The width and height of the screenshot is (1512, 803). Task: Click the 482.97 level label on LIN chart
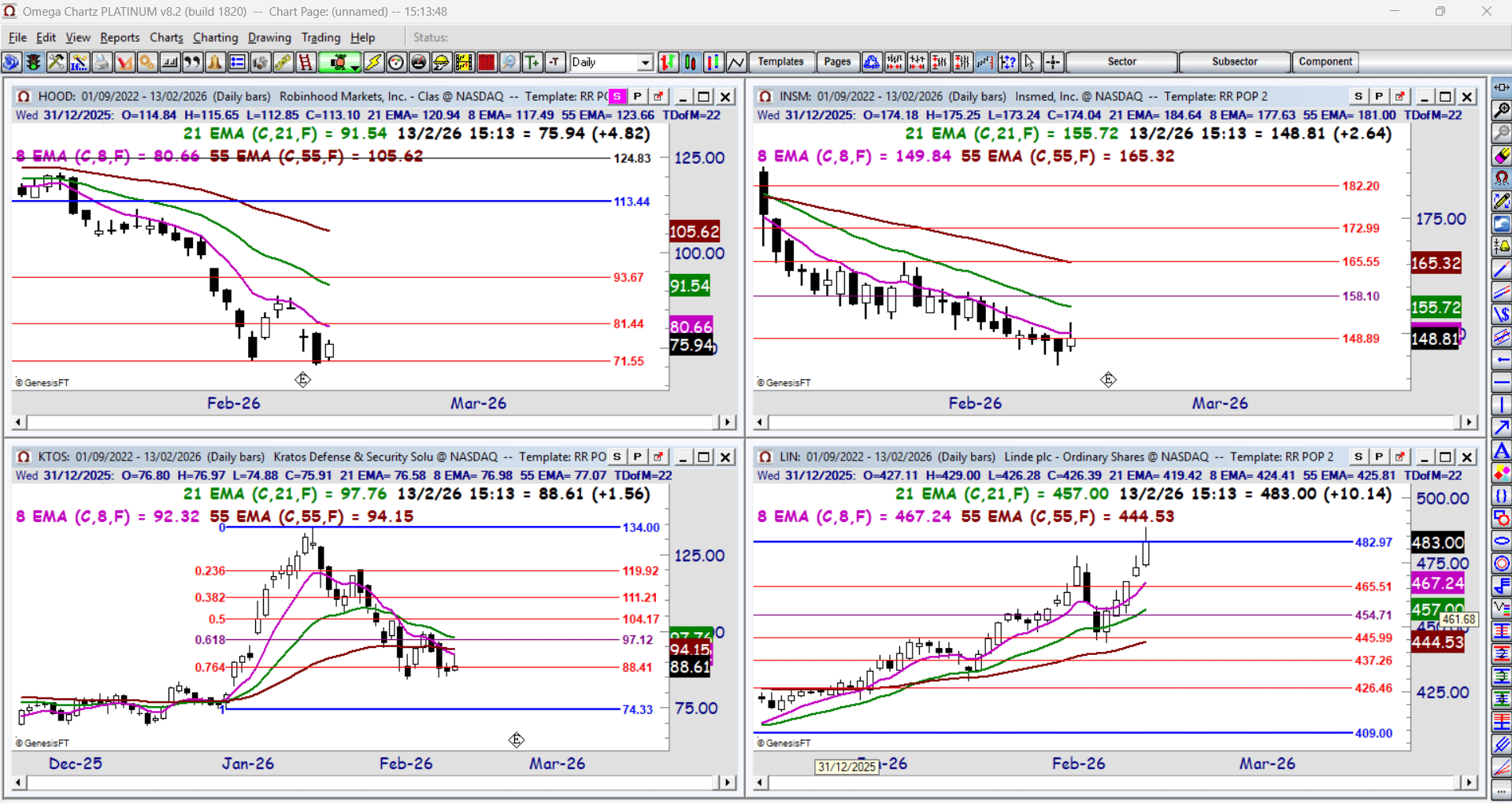[x=1373, y=542]
